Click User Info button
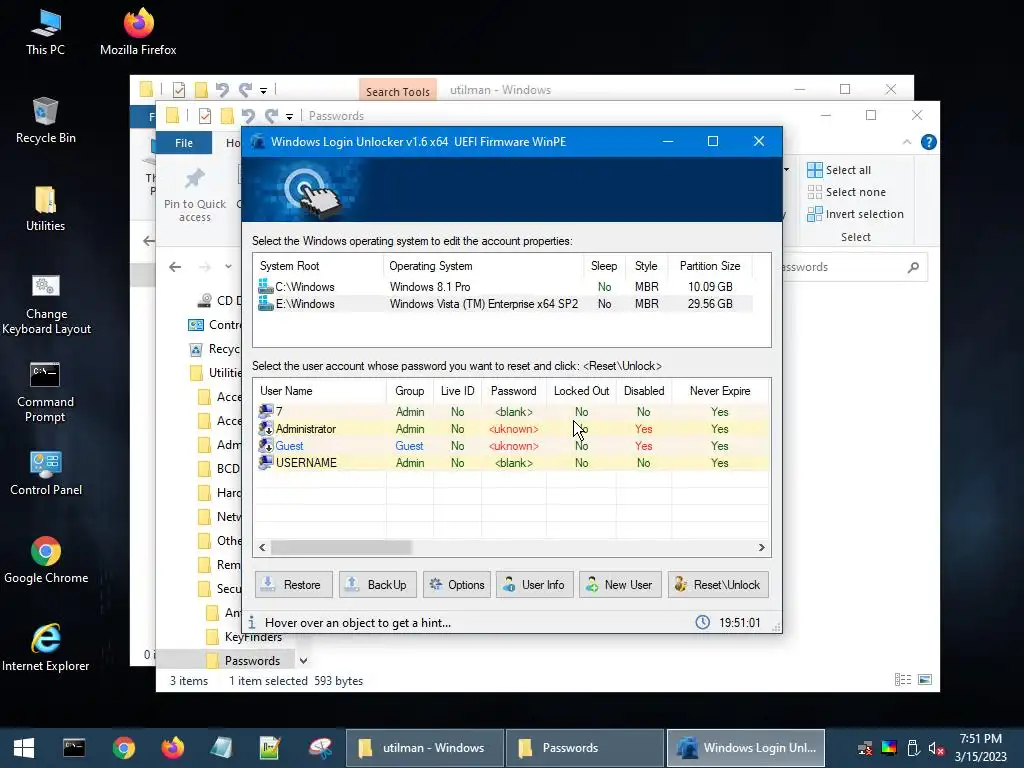 (x=534, y=584)
